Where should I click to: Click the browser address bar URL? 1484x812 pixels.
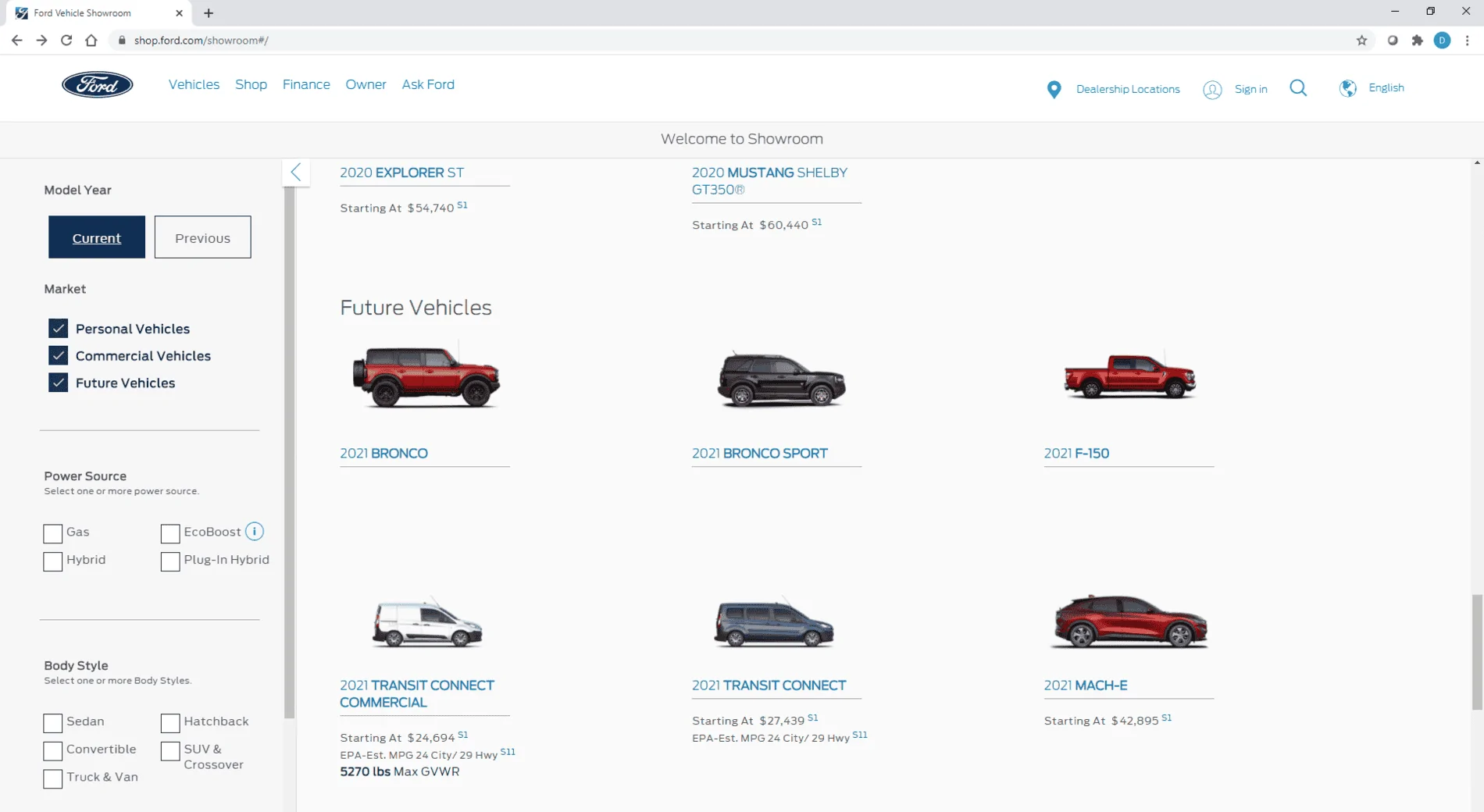201,41
